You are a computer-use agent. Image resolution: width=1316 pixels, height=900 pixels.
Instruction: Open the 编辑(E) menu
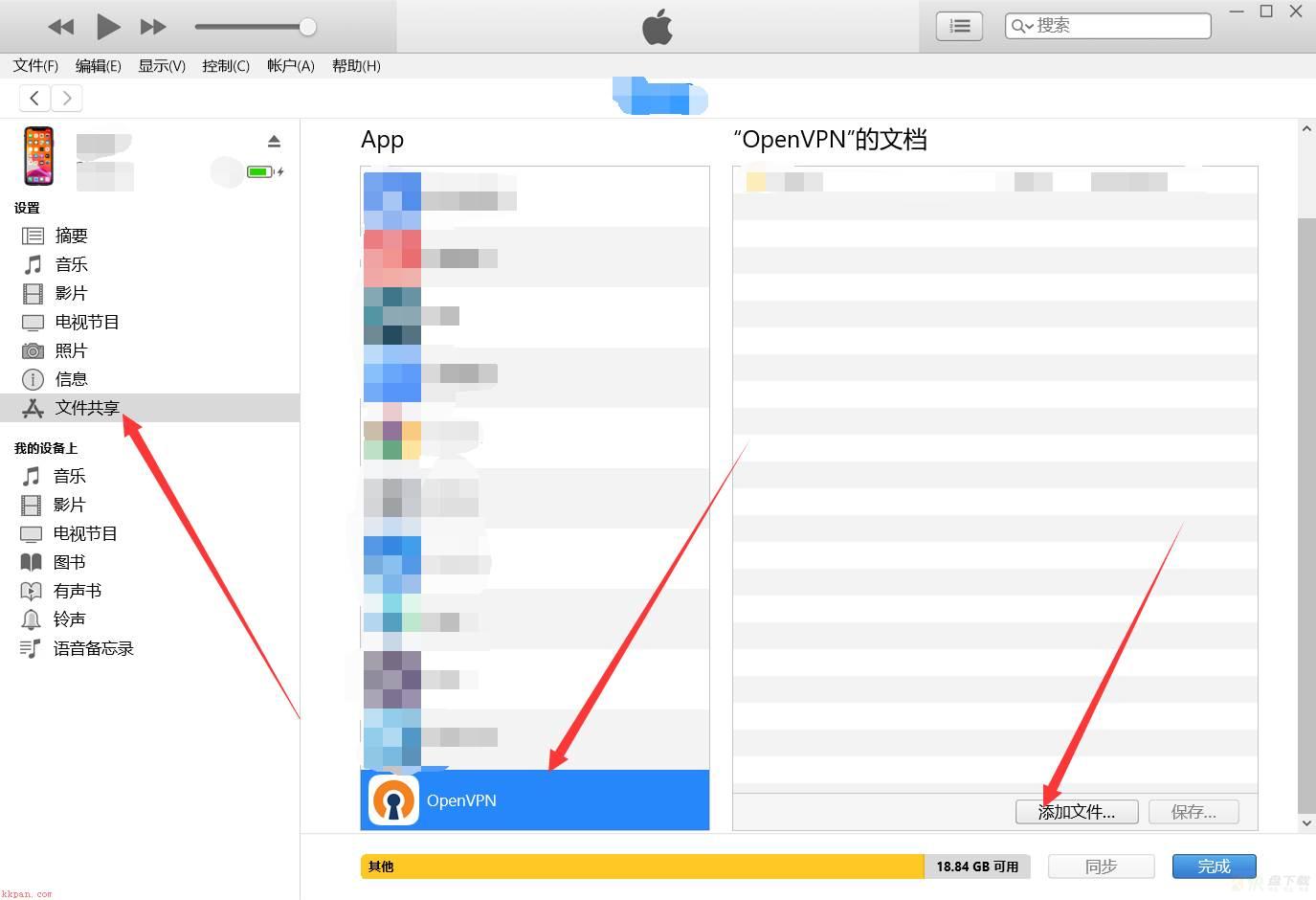tap(99, 65)
